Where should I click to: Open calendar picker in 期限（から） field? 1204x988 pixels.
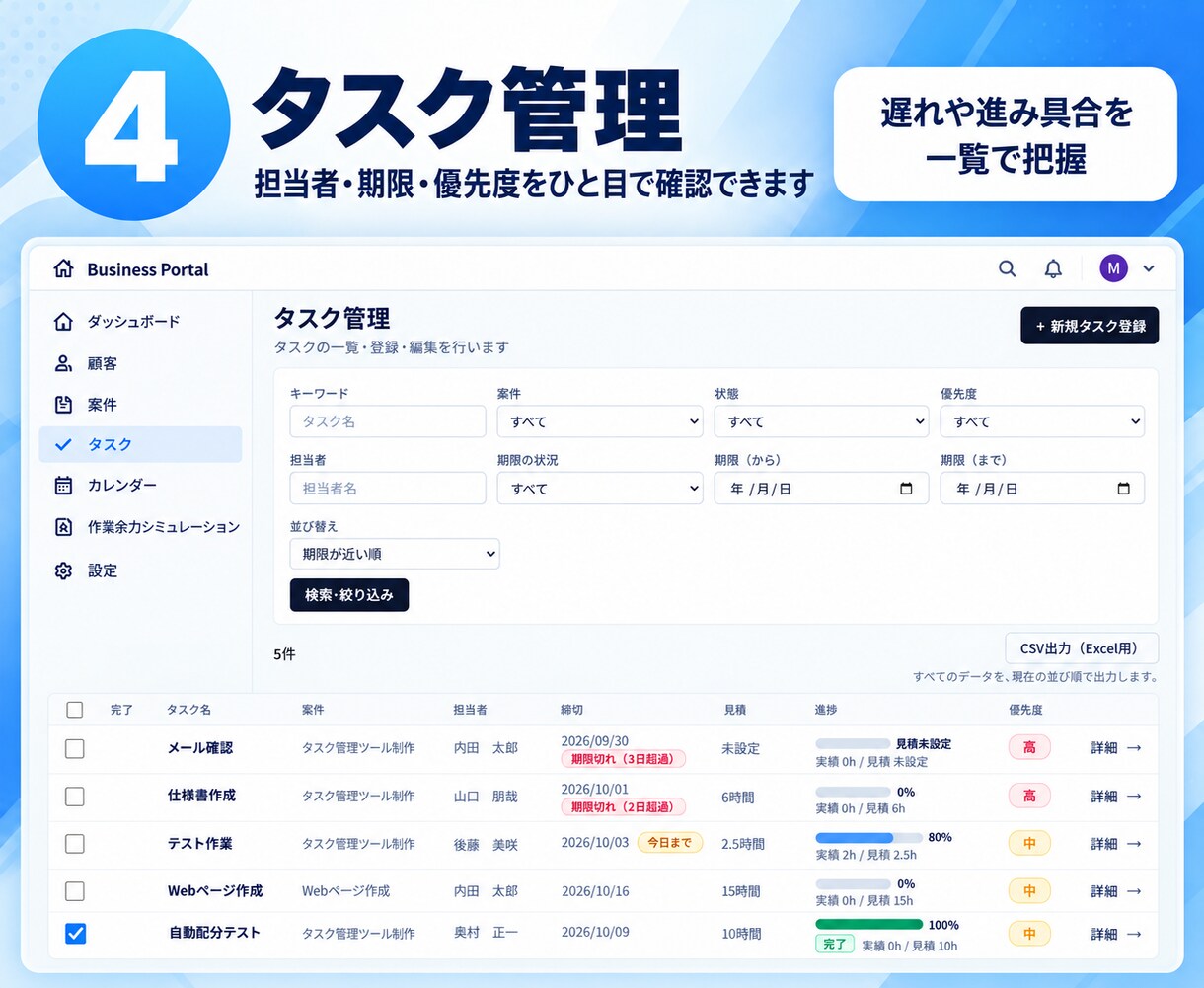point(906,489)
